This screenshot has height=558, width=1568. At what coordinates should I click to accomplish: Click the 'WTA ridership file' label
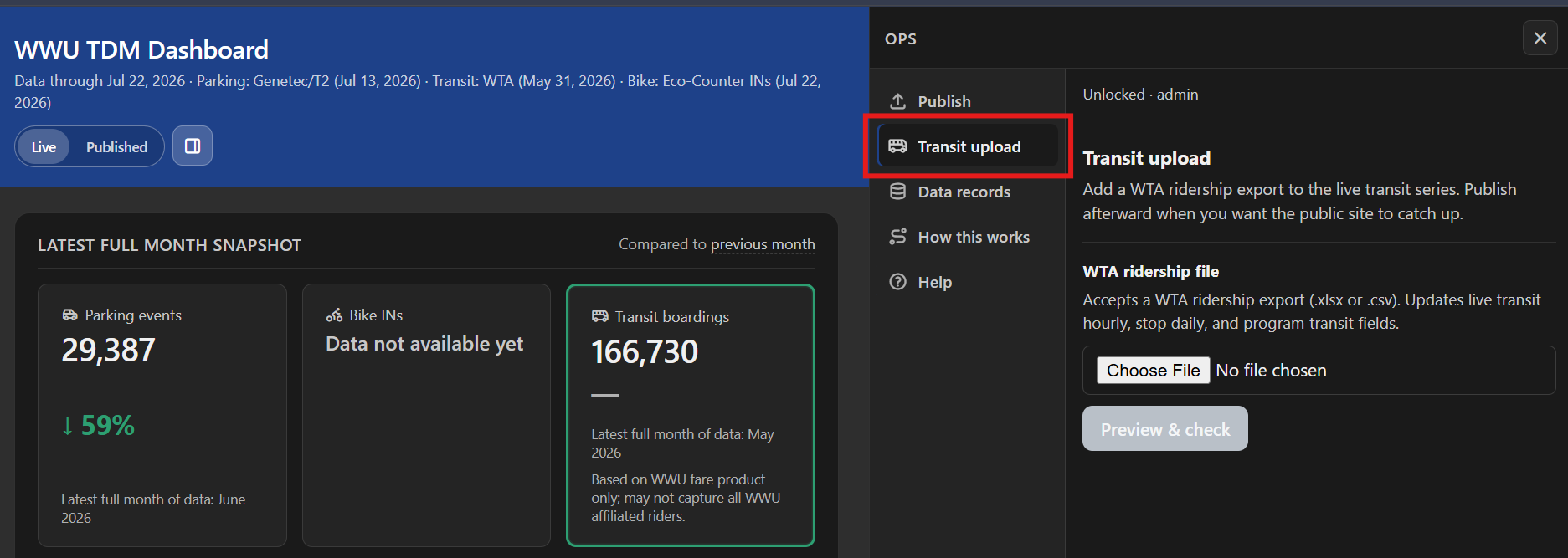click(1150, 271)
